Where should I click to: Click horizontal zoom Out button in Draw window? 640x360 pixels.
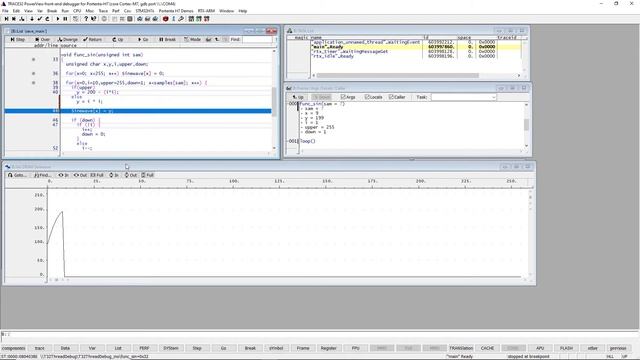click(80, 175)
